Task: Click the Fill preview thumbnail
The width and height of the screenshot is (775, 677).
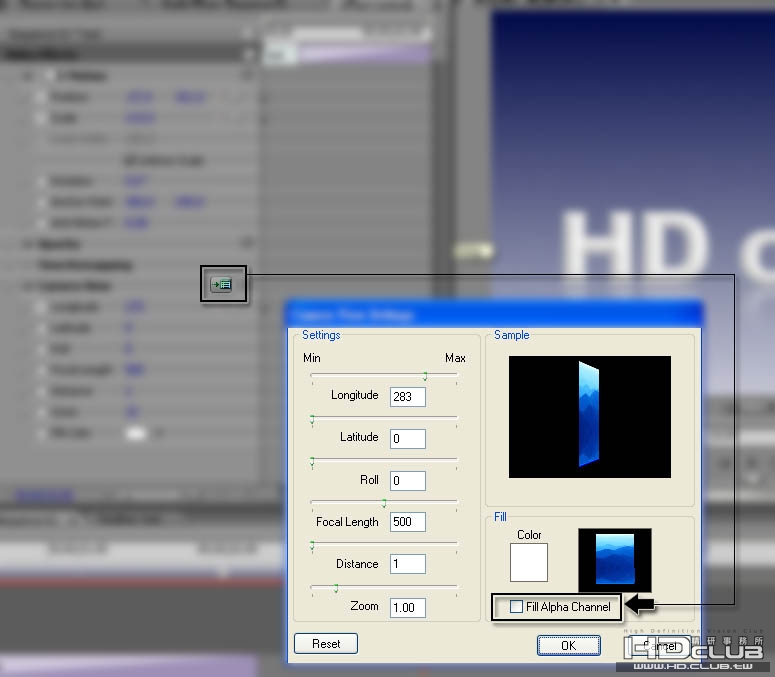Action: click(615, 559)
